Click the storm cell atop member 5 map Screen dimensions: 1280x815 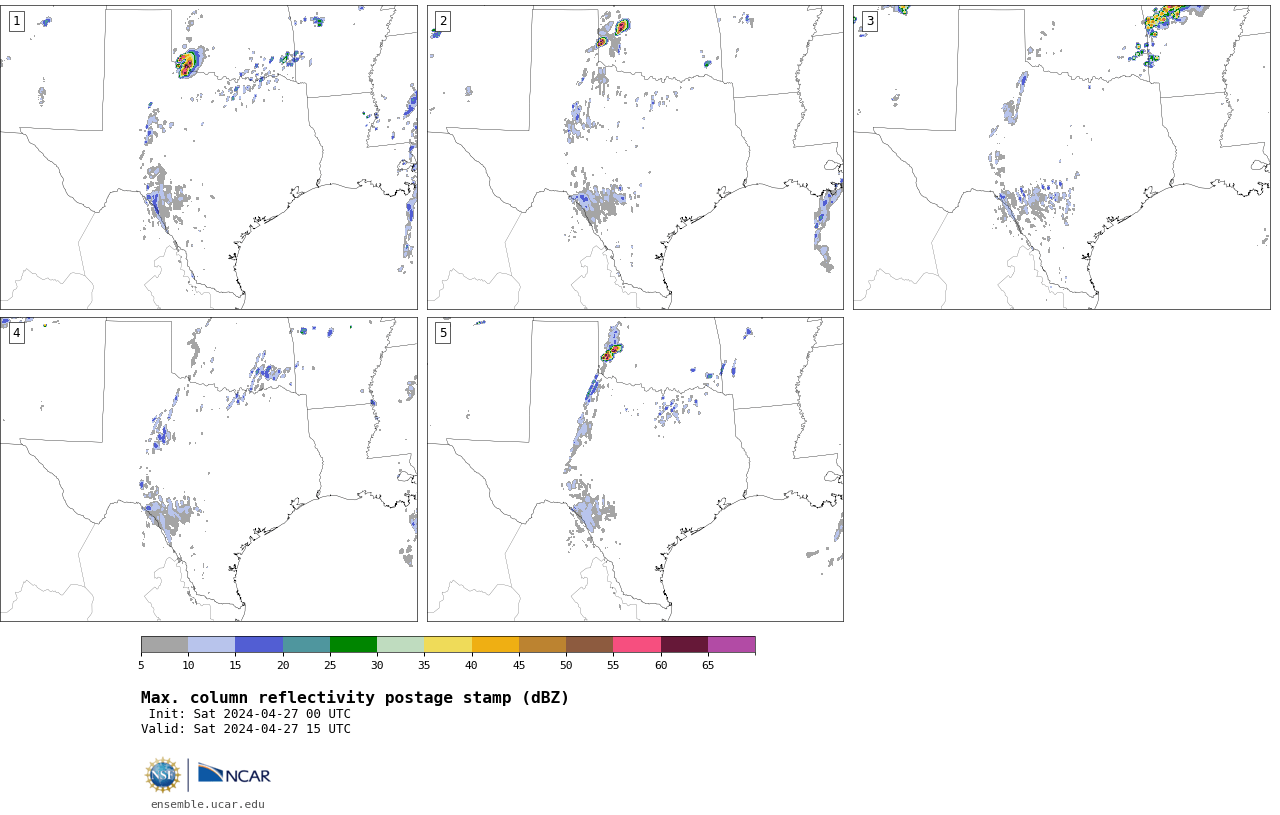point(611,351)
